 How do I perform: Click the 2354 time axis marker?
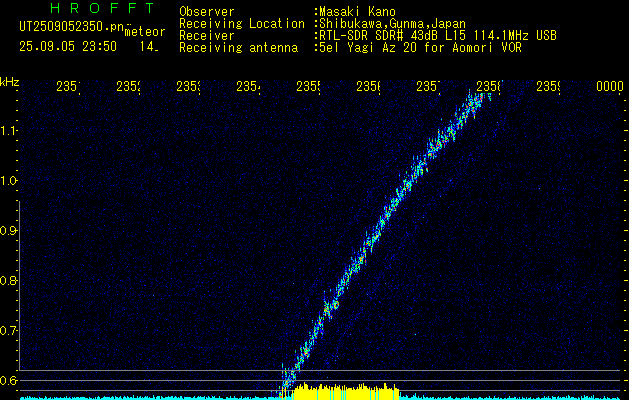point(248,86)
